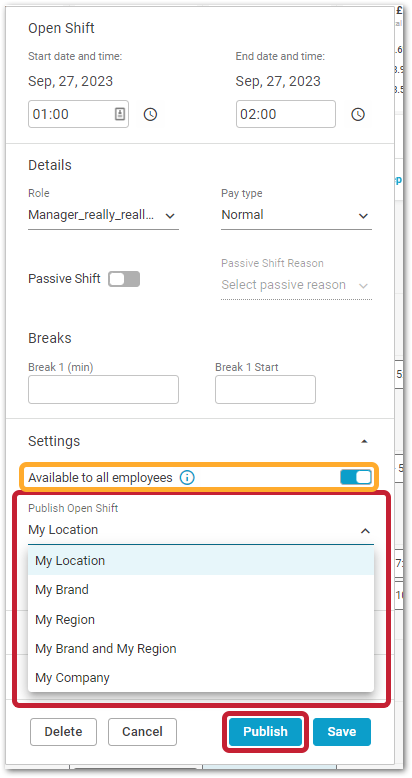
Task: Disable Available to all employees toggle
Action: tap(356, 477)
